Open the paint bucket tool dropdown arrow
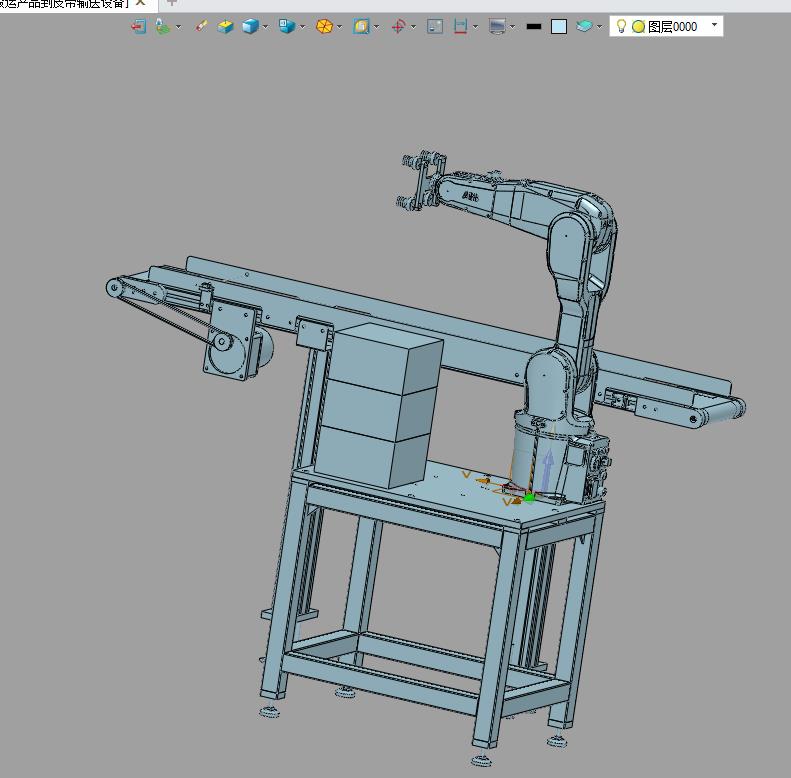Image resolution: width=791 pixels, height=778 pixels. [x=179, y=27]
